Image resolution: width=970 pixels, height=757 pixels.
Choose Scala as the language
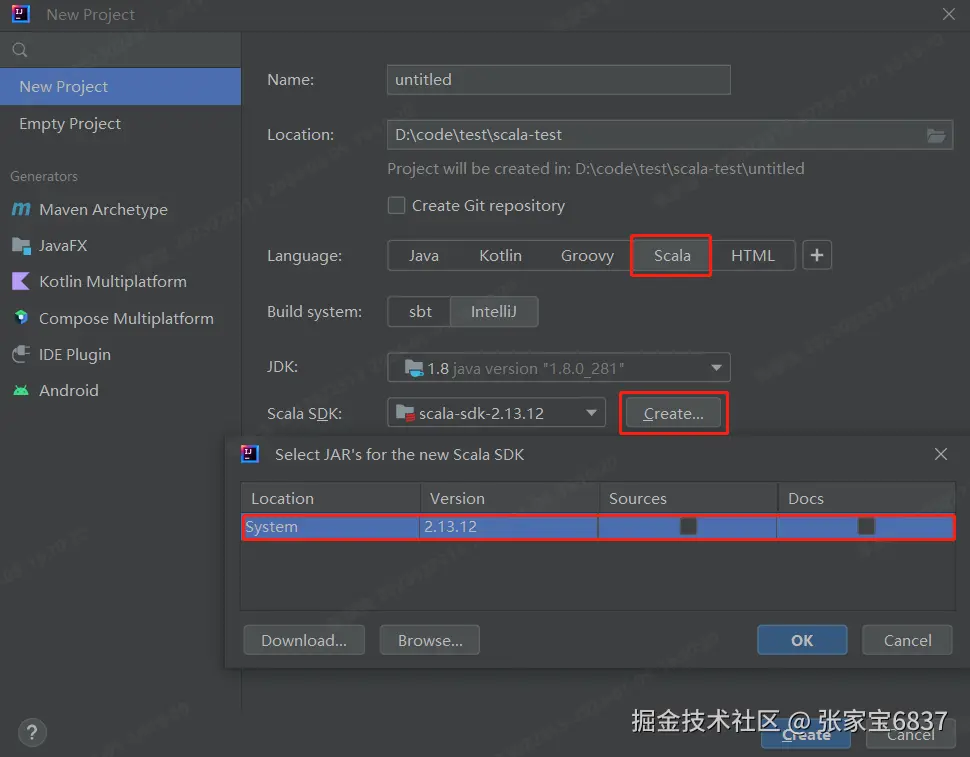pos(672,255)
